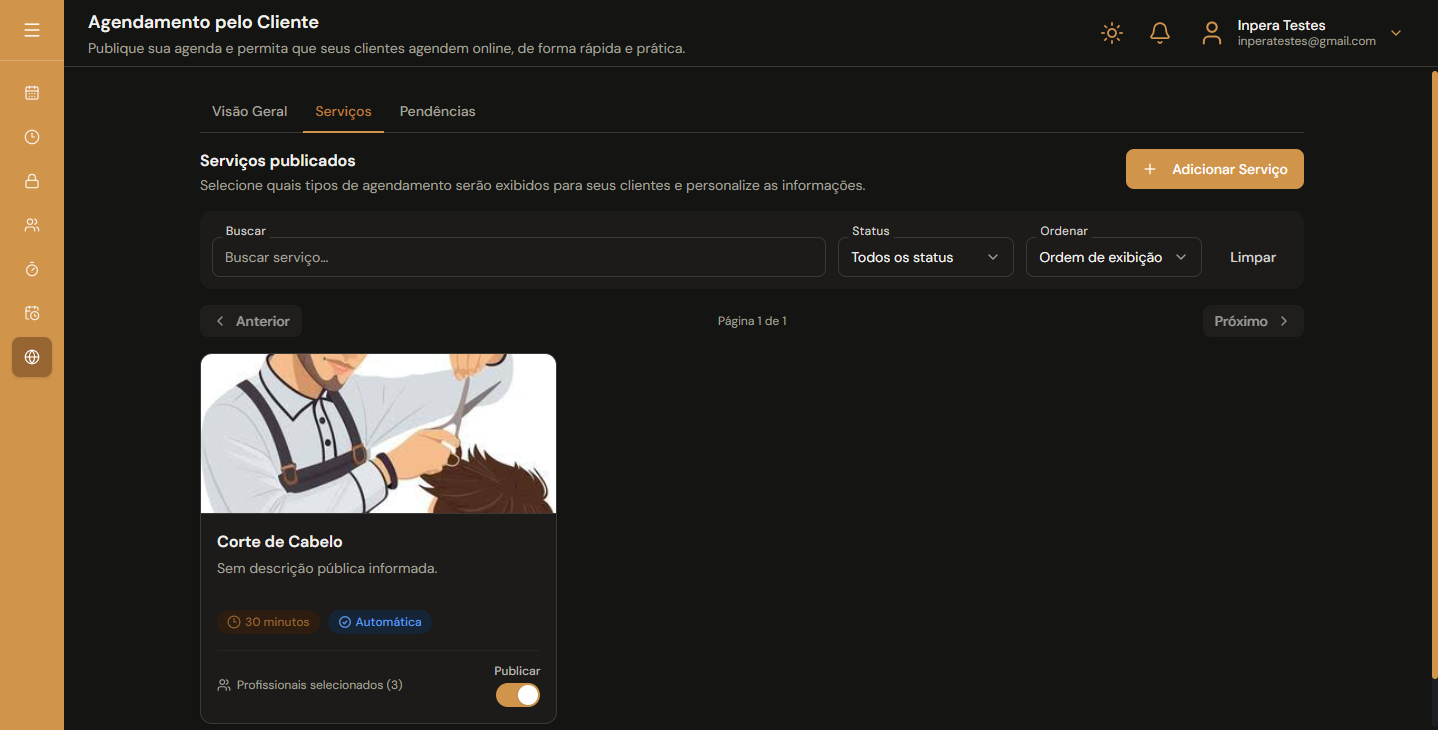This screenshot has height=730, width=1438.
Task: Click the Adicionar Serviço button
Action: click(x=1215, y=169)
